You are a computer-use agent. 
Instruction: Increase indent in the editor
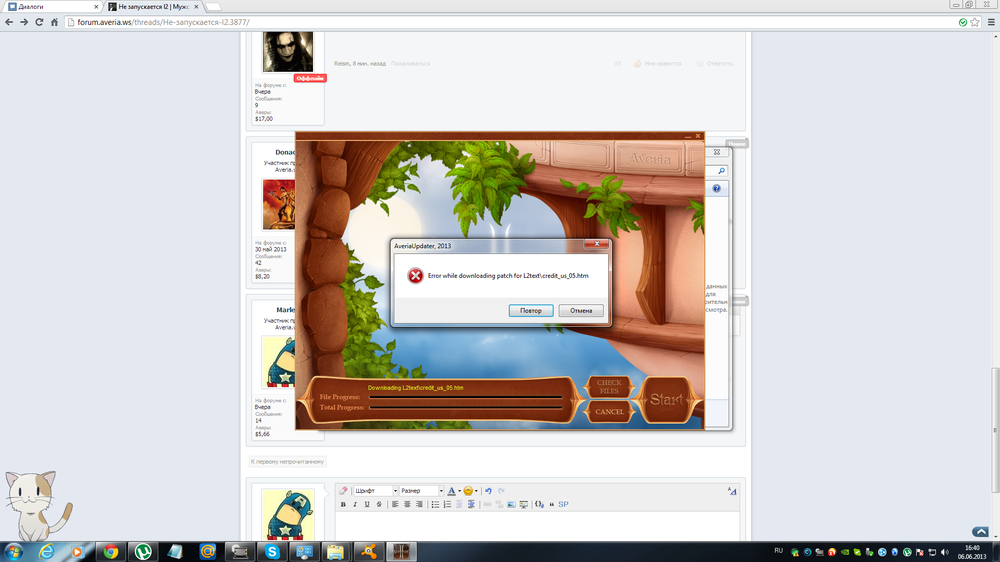pos(471,505)
